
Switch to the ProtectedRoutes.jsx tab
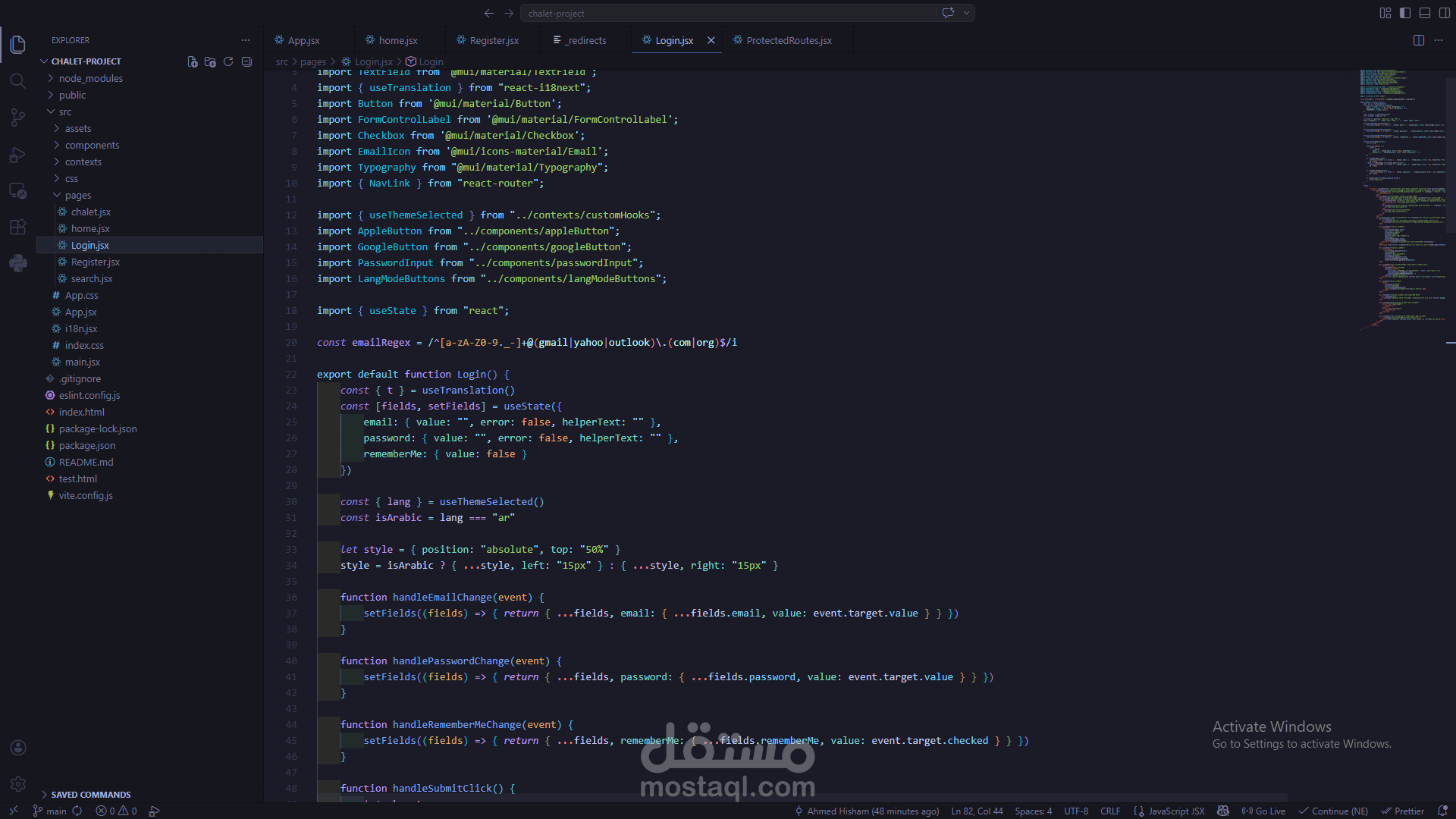tap(789, 40)
